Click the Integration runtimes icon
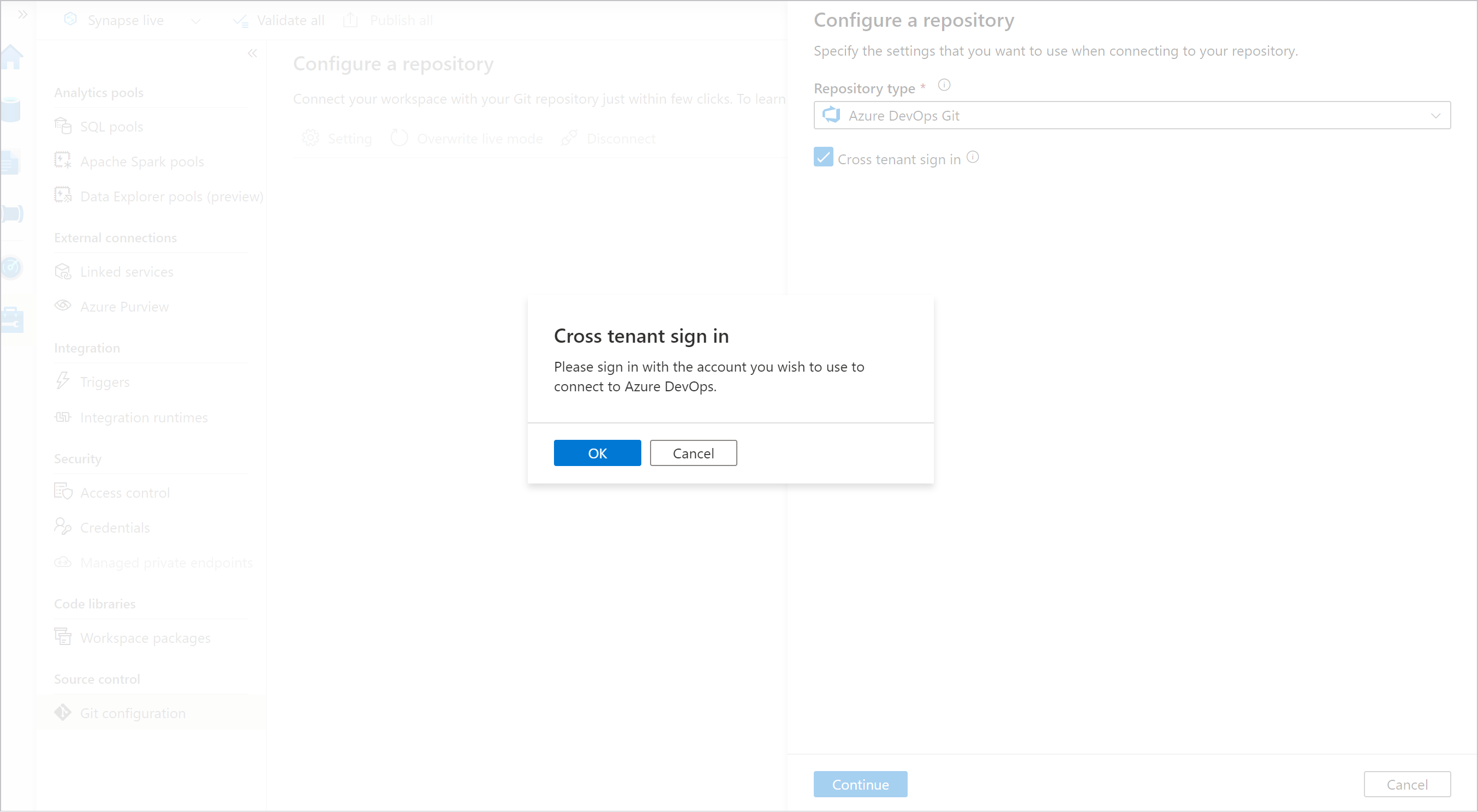Image resolution: width=1478 pixels, height=812 pixels. (x=64, y=417)
